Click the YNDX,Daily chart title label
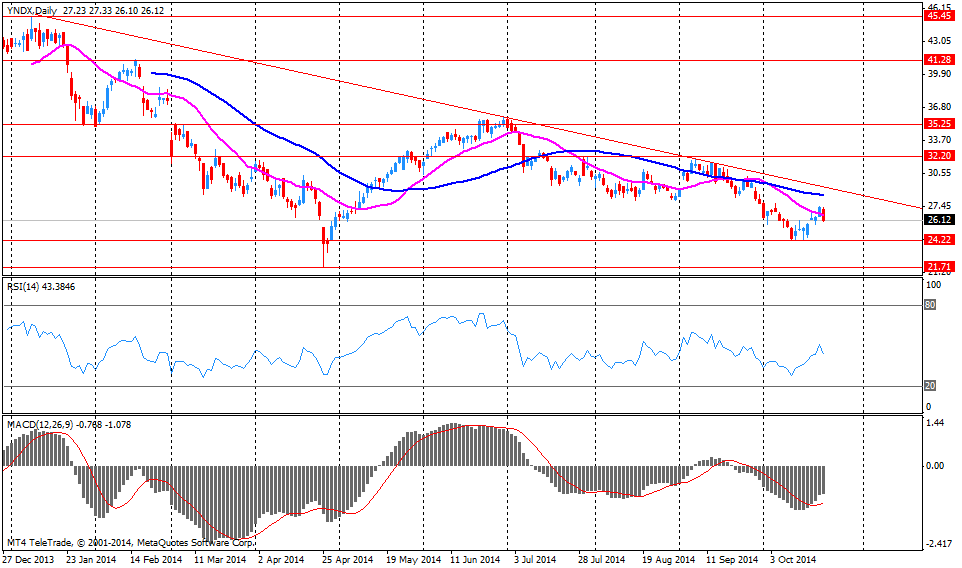 (33, 9)
